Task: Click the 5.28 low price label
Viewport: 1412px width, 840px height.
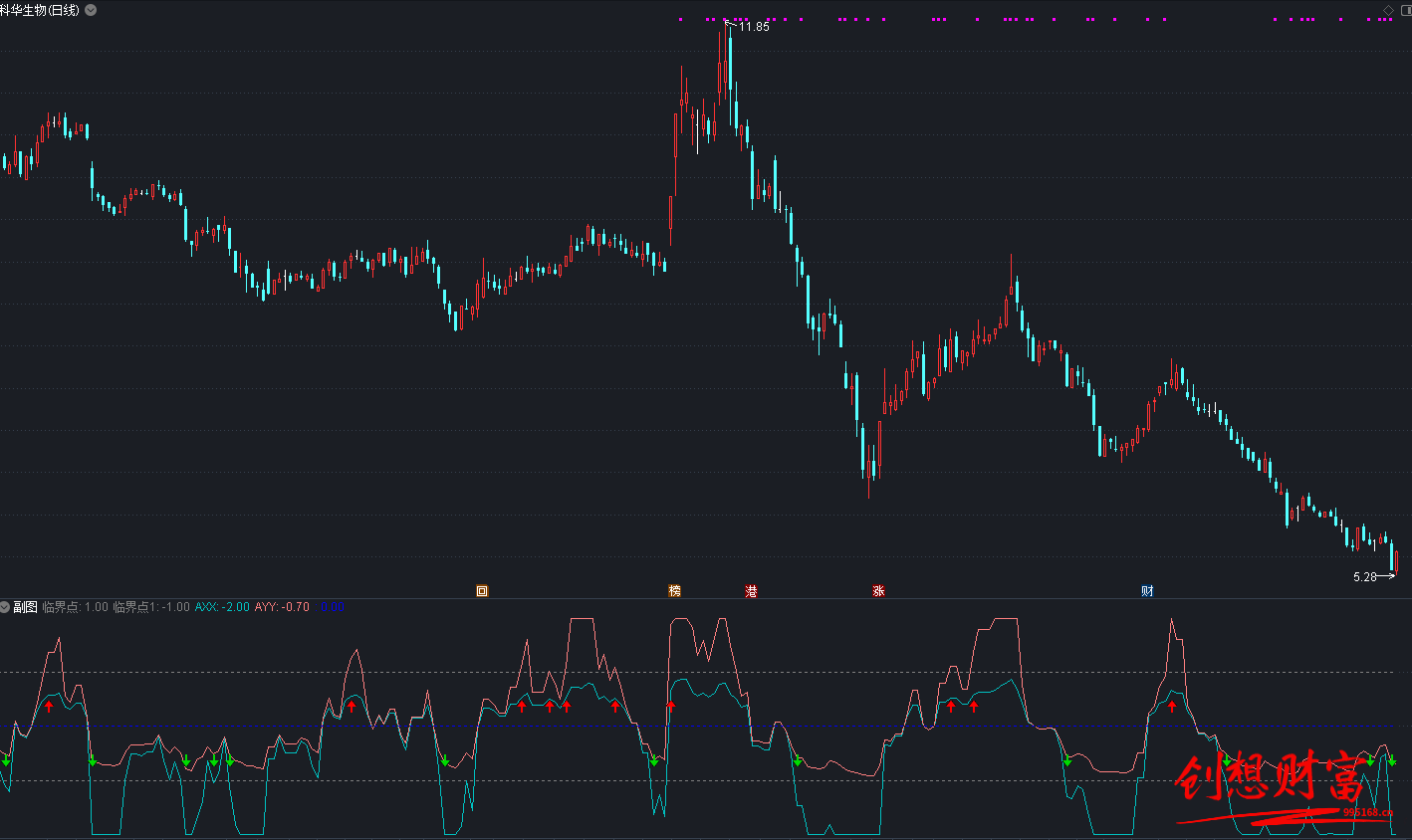Action: [x=1364, y=576]
